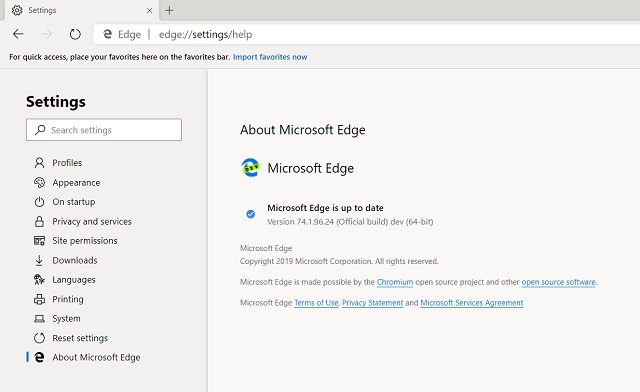Click the blue up-to-date checkmark icon
Viewport: 640px width, 392px height.
251,214
